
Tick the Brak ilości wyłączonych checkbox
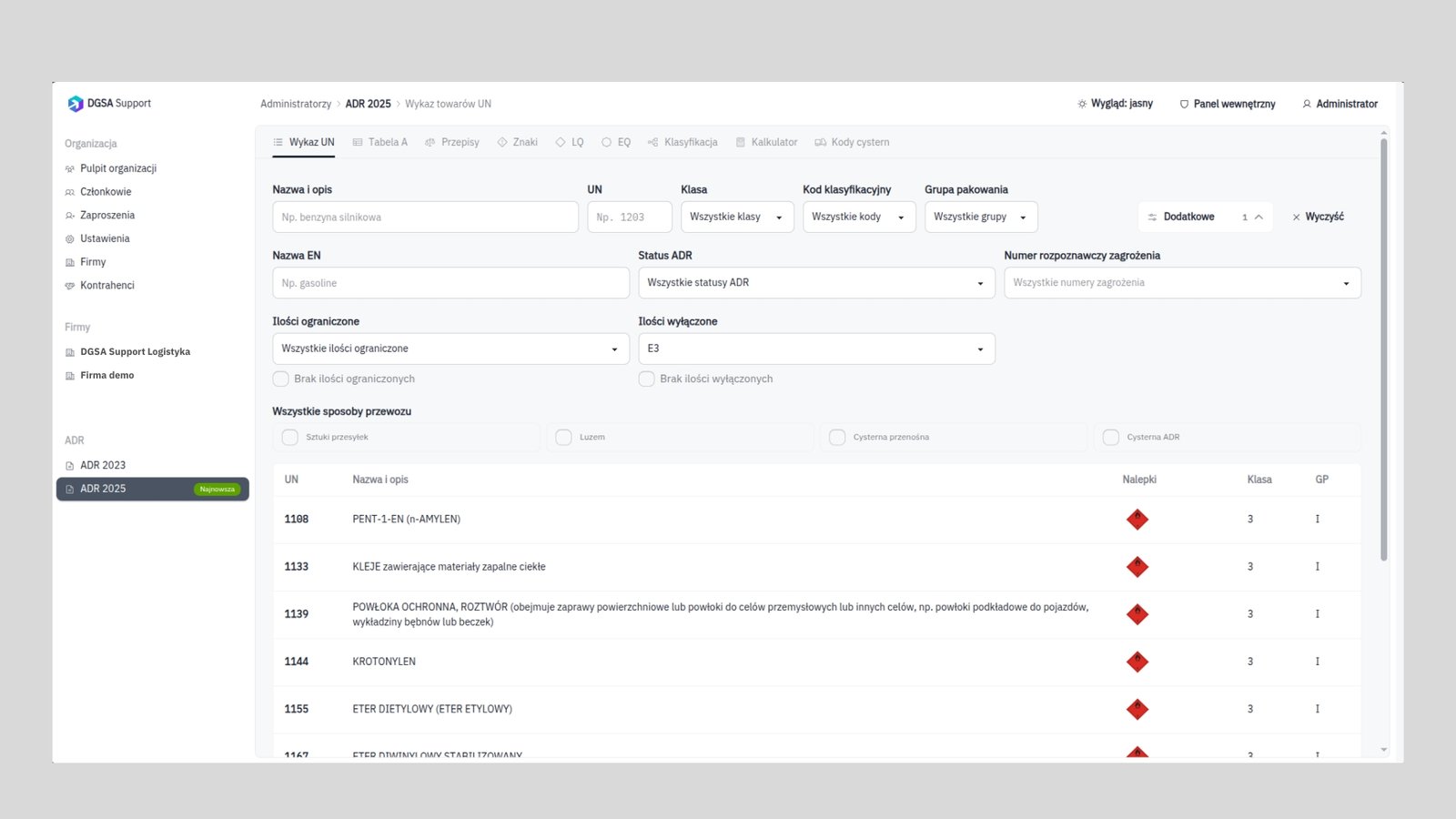pos(647,379)
